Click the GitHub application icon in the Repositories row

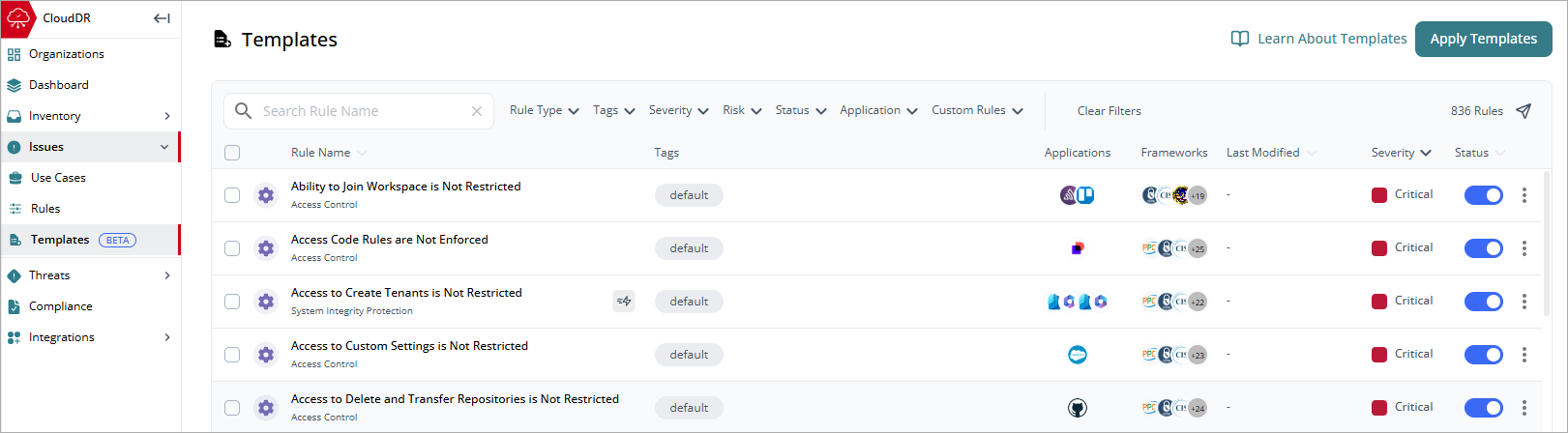coord(1078,408)
